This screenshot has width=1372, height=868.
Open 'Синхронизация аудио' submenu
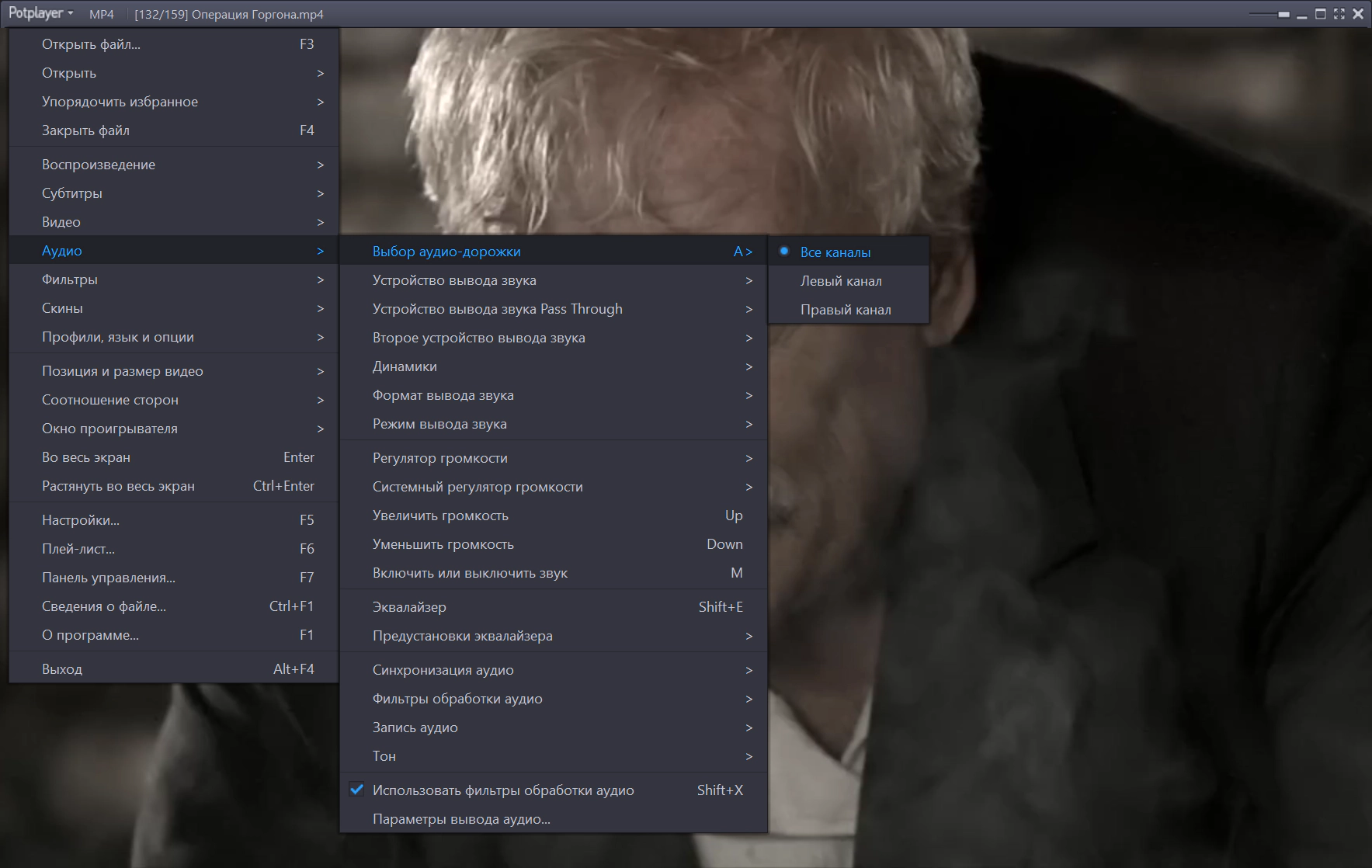554,670
